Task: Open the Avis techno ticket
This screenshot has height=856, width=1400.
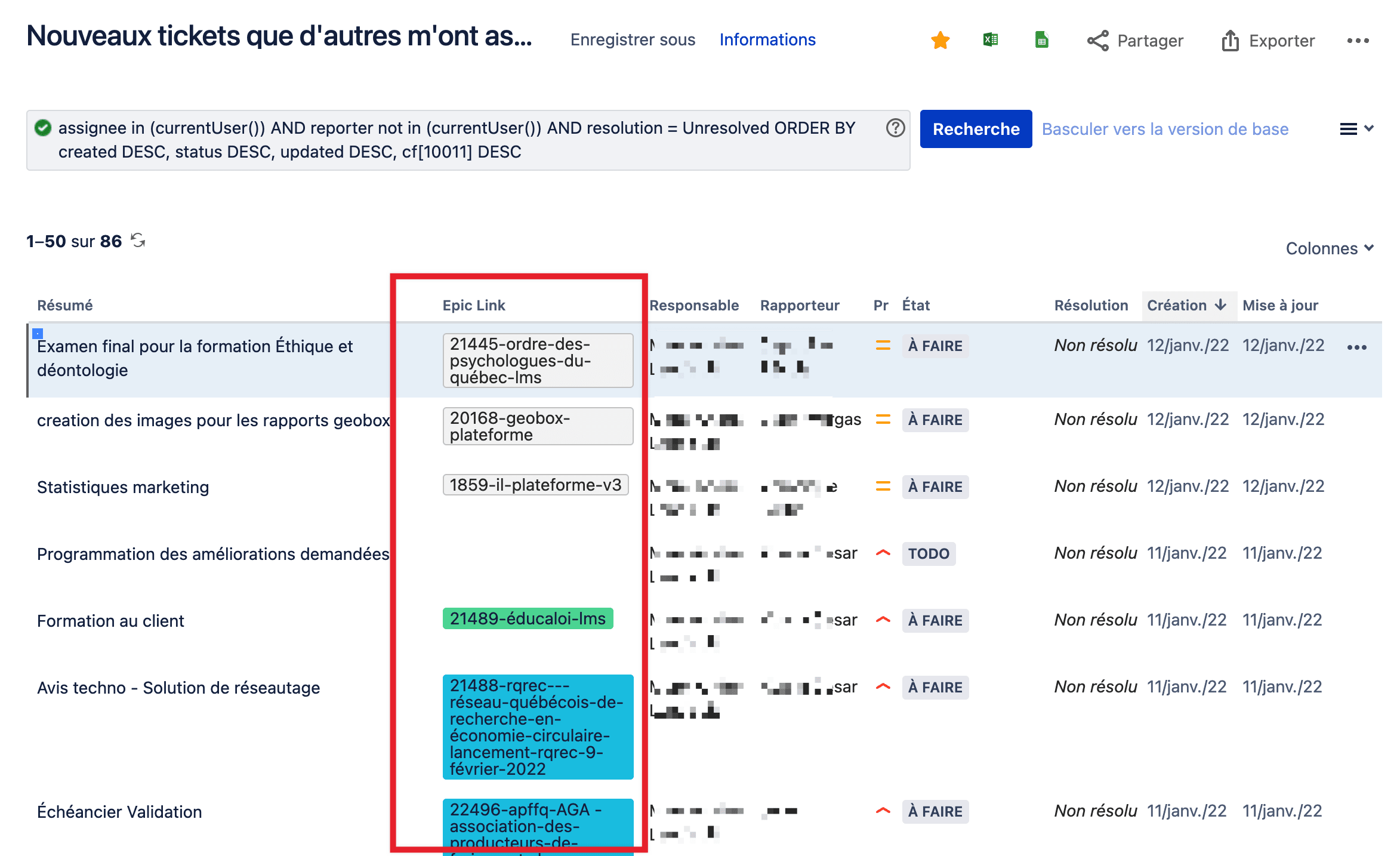Action: [178, 688]
